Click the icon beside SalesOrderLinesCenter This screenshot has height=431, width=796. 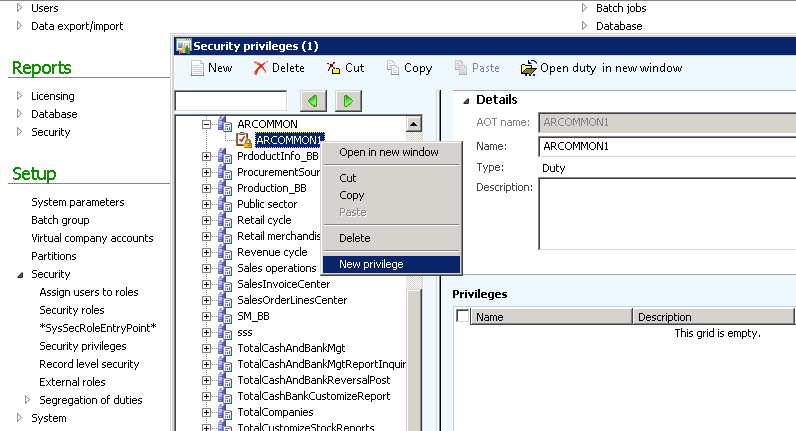coord(225,300)
